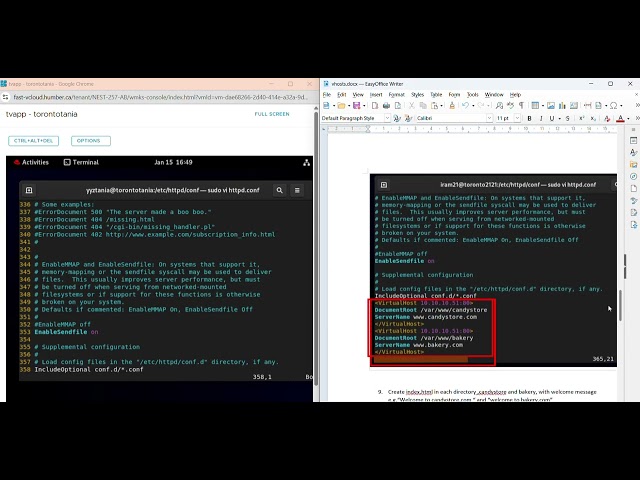The height and width of the screenshot is (480, 640).
Task: Click the Insert Page Break icon
Action: 587,106
